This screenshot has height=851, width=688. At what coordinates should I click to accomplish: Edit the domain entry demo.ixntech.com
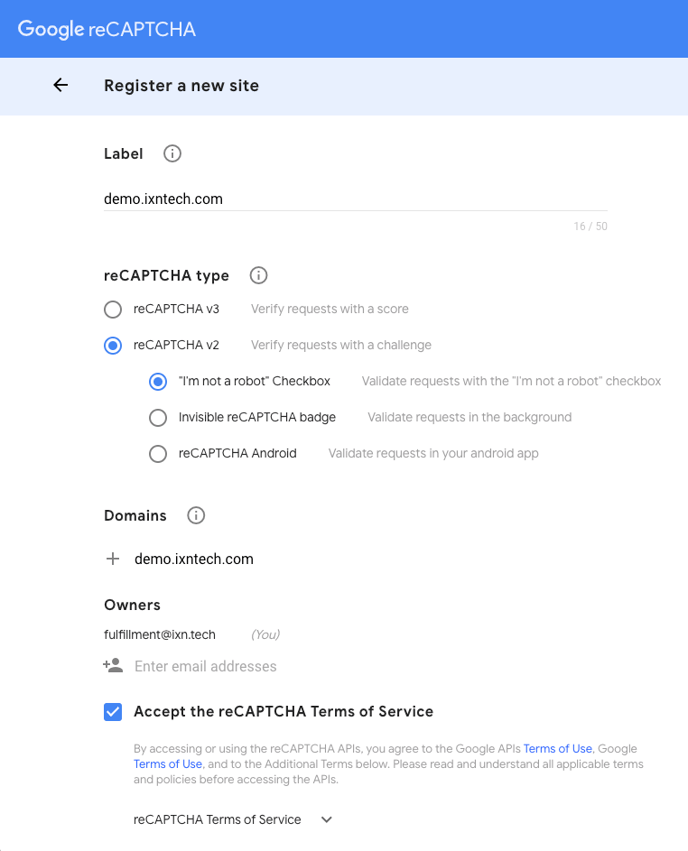(194, 559)
